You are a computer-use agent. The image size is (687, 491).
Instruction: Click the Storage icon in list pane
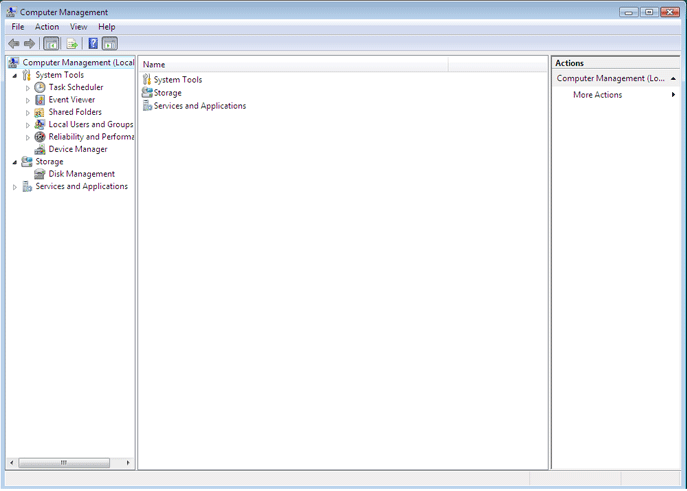click(147, 92)
